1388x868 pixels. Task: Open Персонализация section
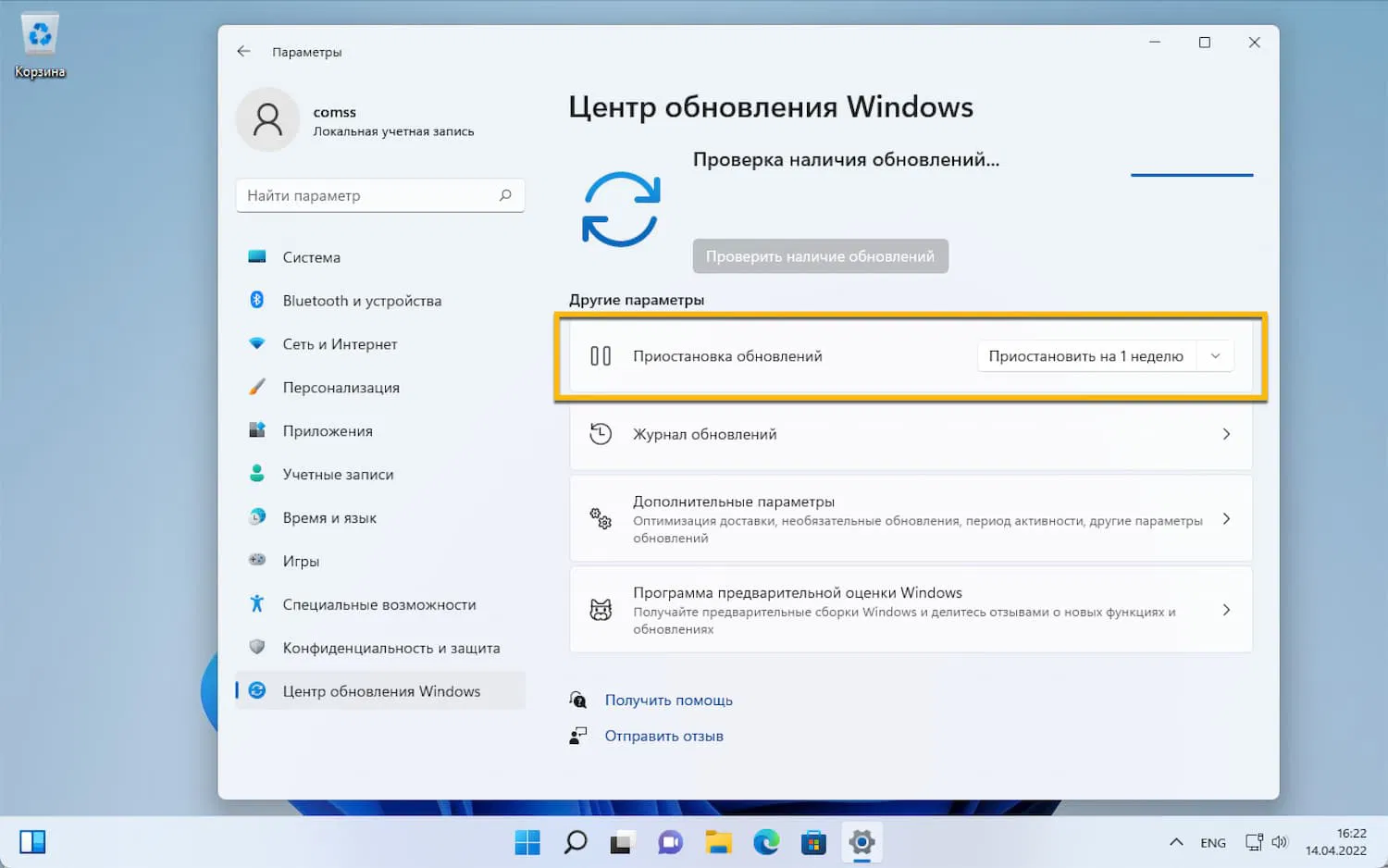[380, 388]
